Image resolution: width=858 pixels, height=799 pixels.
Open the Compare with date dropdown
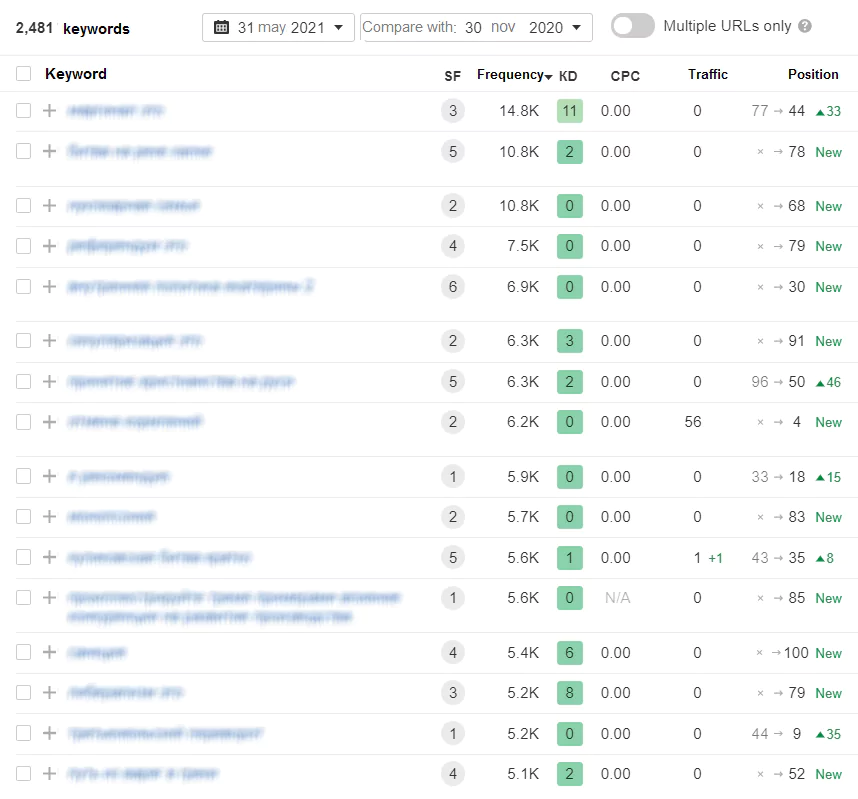coord(476,28)
